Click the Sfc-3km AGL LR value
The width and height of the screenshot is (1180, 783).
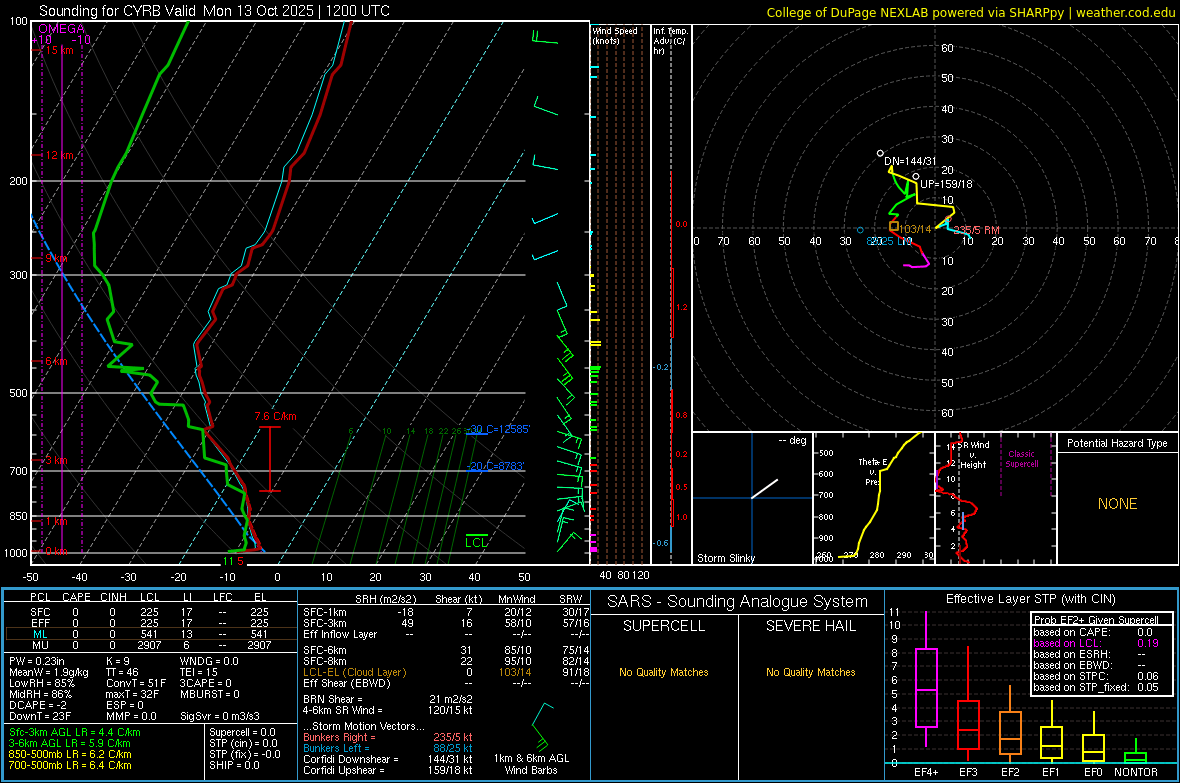pyautogui.click(x=75, y=732)
